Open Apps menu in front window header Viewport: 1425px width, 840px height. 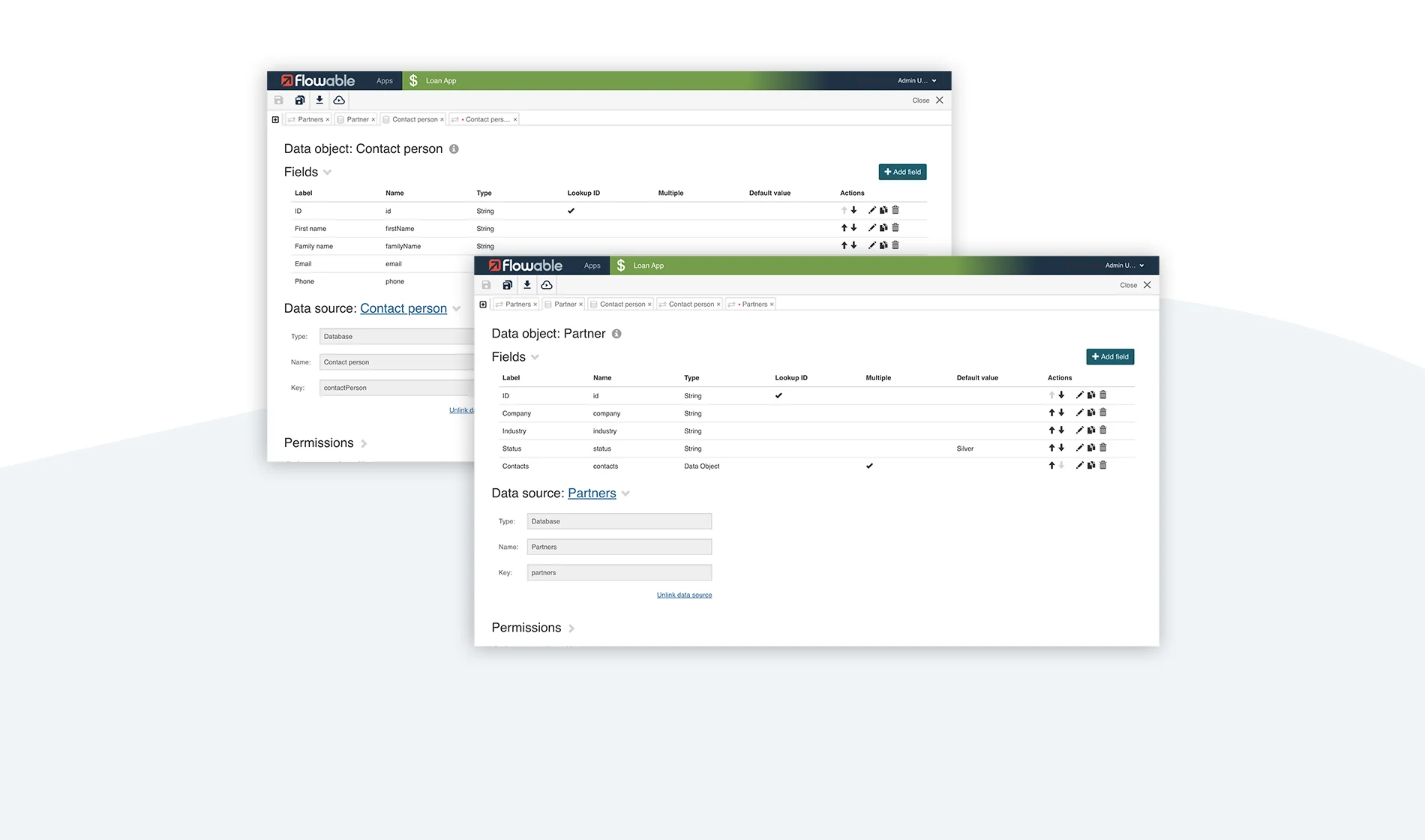(592, 265)
